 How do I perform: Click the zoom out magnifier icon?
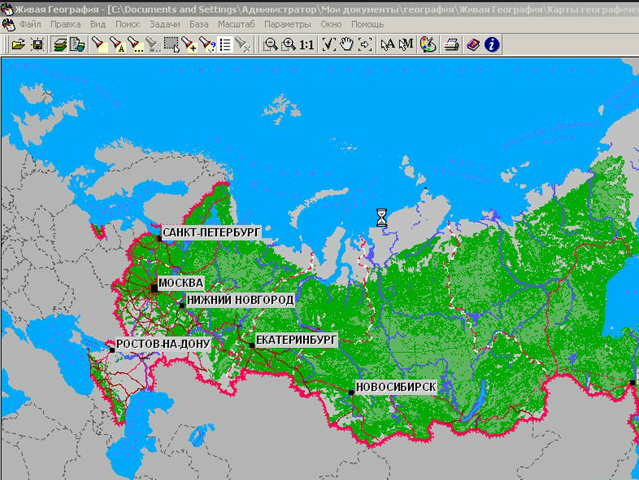269,44
